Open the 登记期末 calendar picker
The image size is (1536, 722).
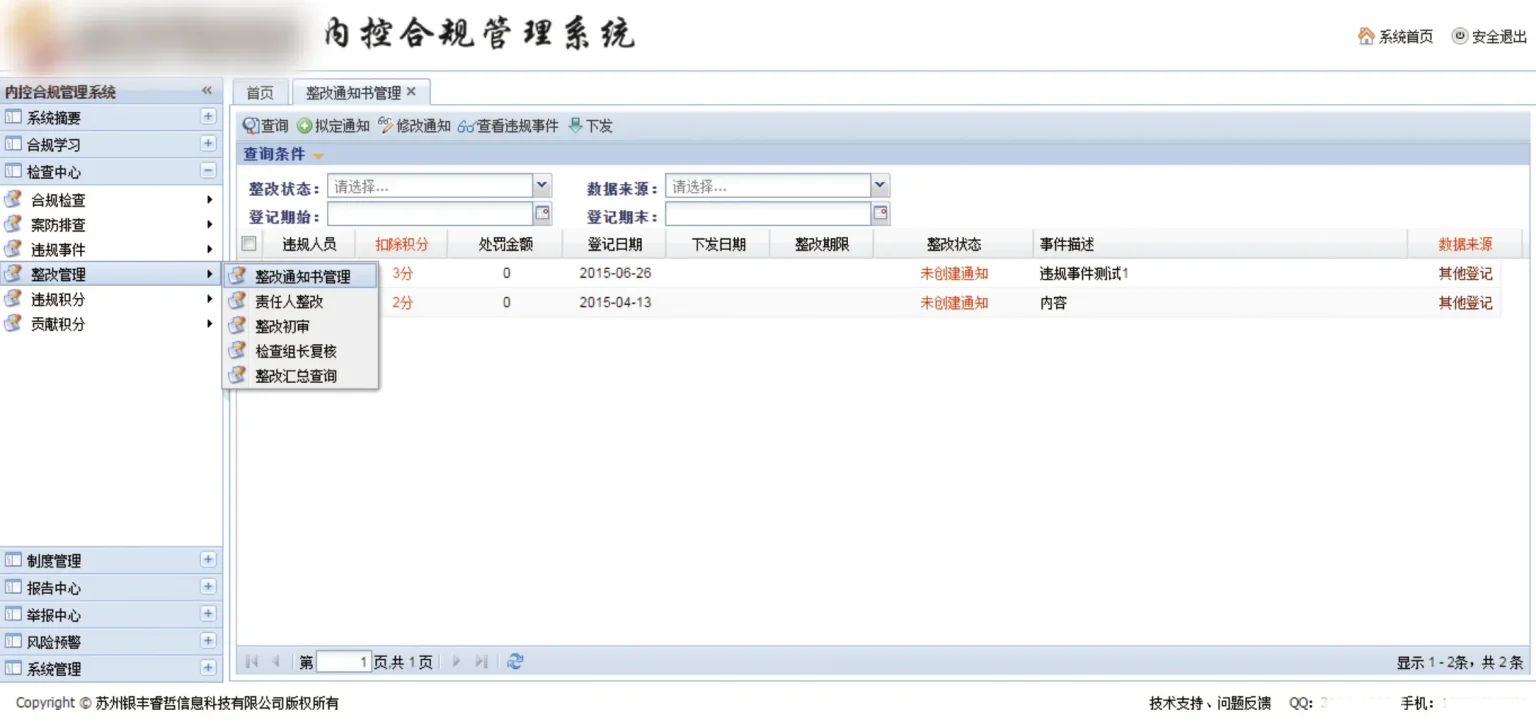881,213
